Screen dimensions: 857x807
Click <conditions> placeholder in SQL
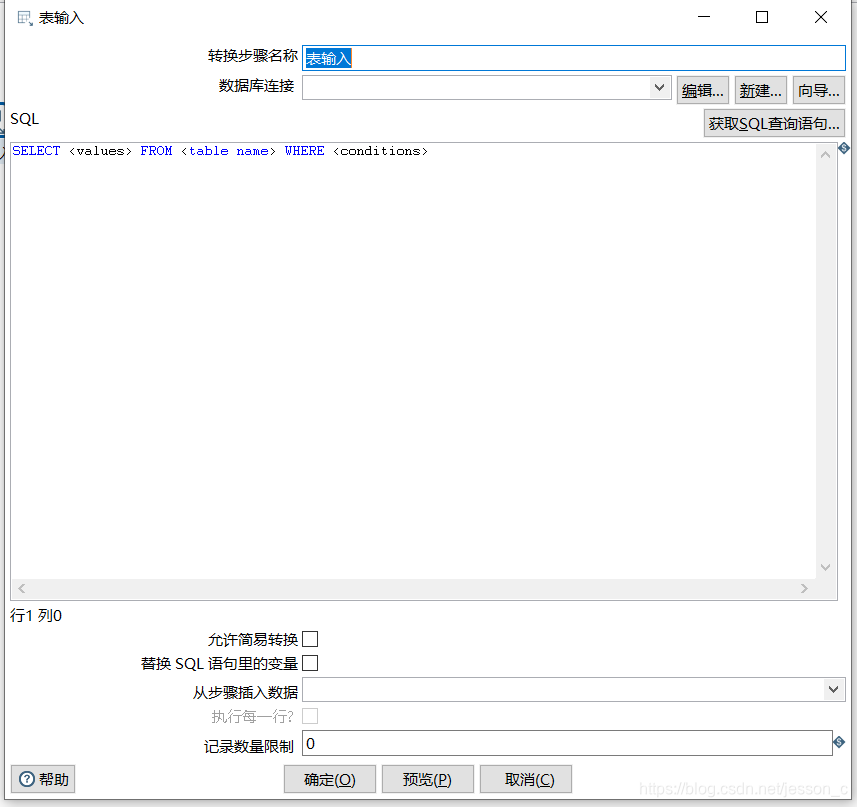380,151
